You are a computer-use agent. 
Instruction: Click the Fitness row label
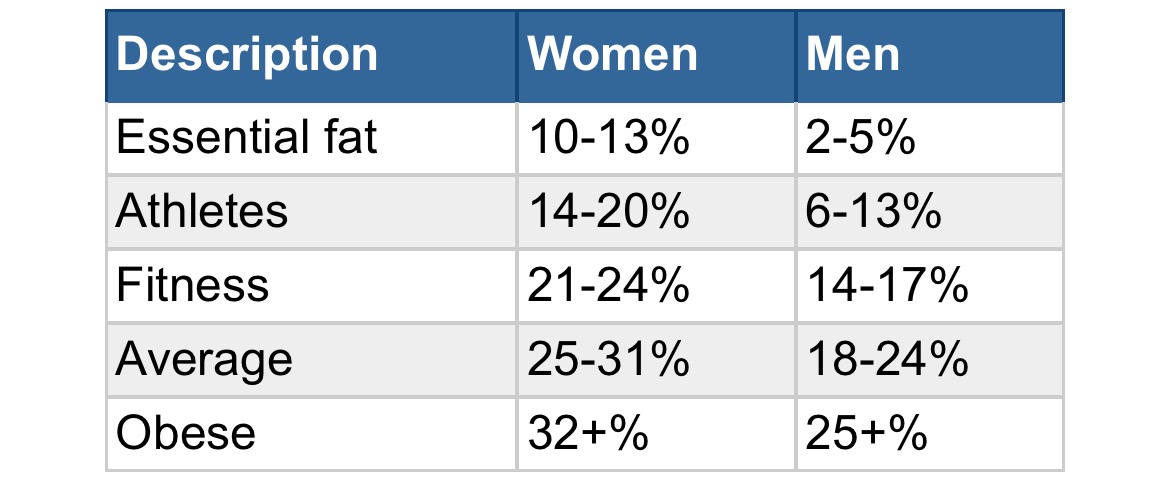click(193, 286)
